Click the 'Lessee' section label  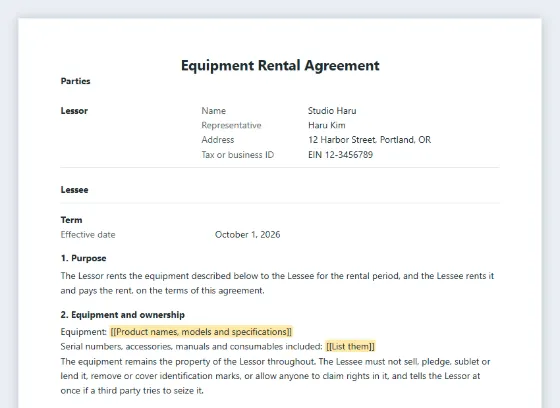[x=74, y=190]
